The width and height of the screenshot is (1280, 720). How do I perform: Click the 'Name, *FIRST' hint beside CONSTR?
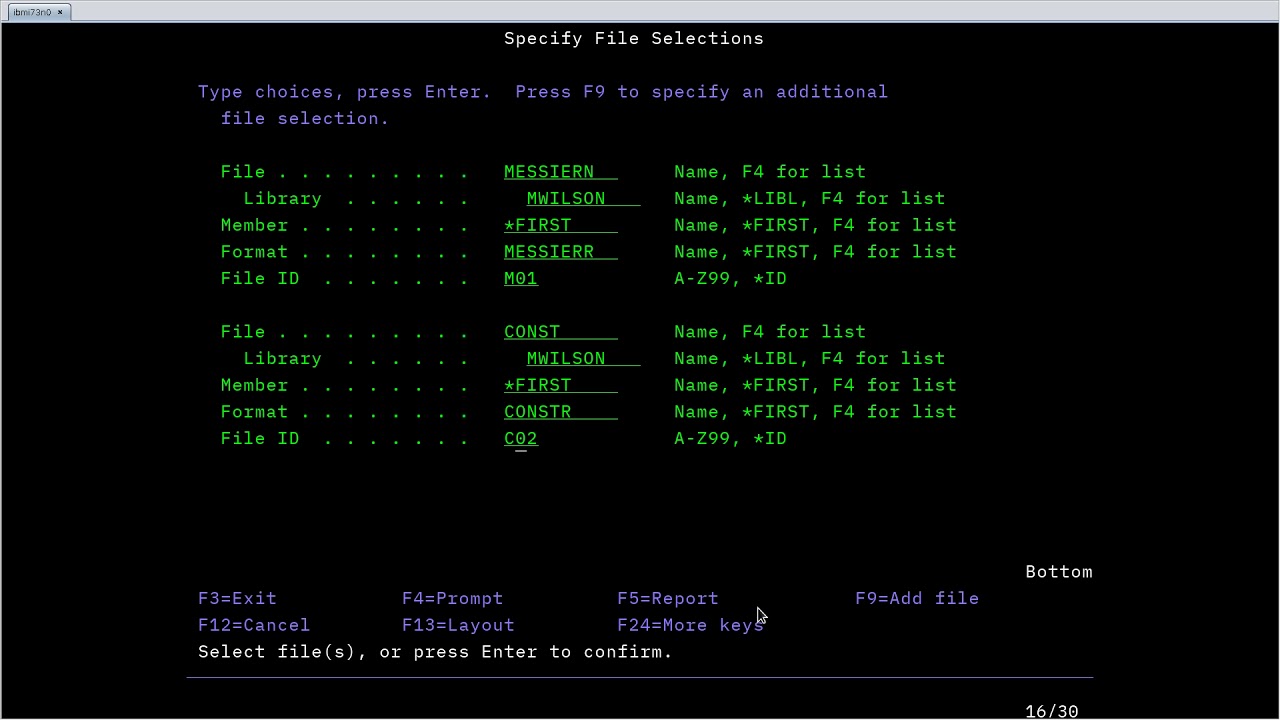[815, 412]
